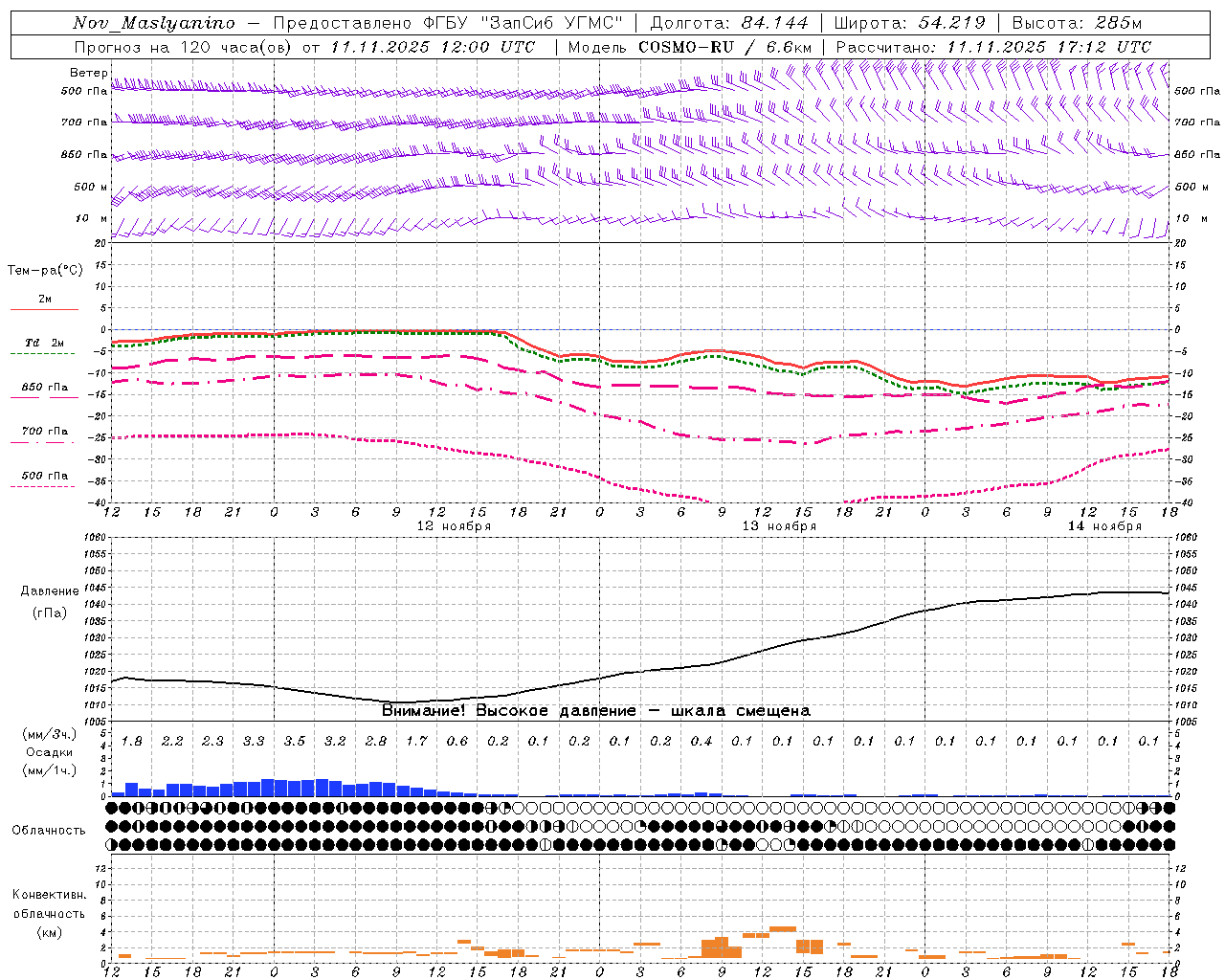Click the 3-hour precipitation value 2.8
The image size is (1225, 980).
click(376, 742)
